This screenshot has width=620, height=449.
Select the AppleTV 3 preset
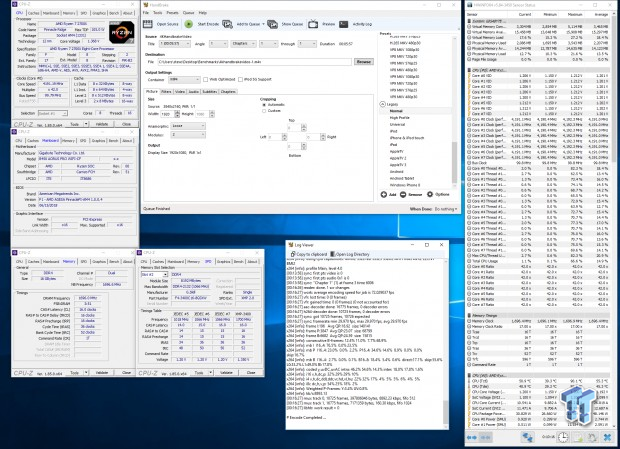pos(398,165)
